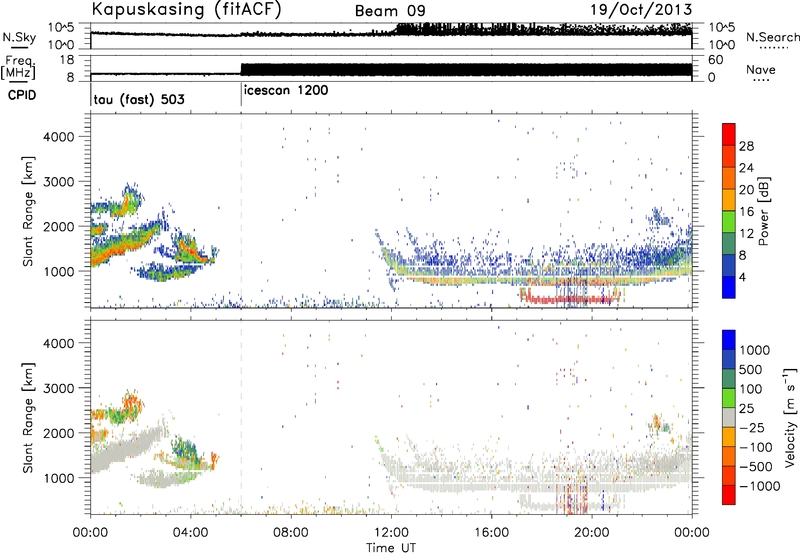The image size is (800, 554).
Task: Click blue bottom of Power color bar
Action: point(729,287)
